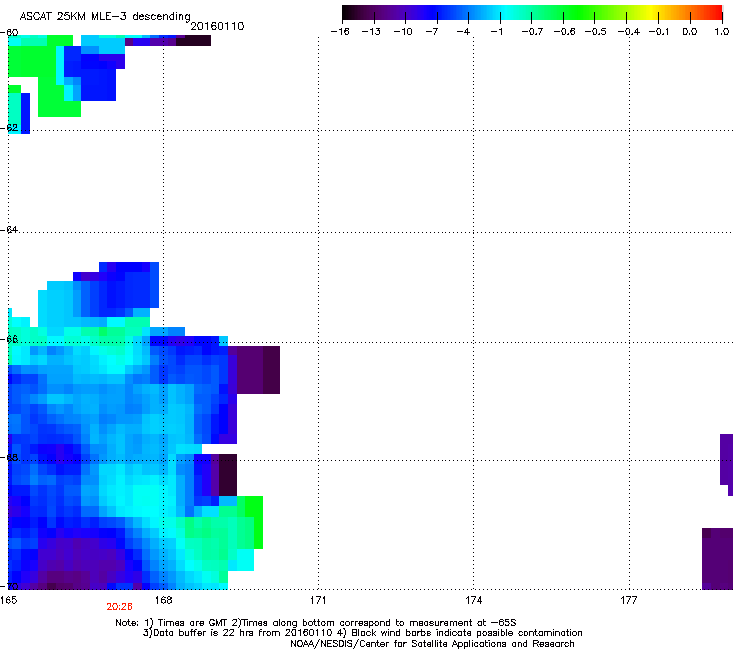Click the red 20:26 time label
The image size is (740, 650).
pyautogui.click(x=119, y=607)
